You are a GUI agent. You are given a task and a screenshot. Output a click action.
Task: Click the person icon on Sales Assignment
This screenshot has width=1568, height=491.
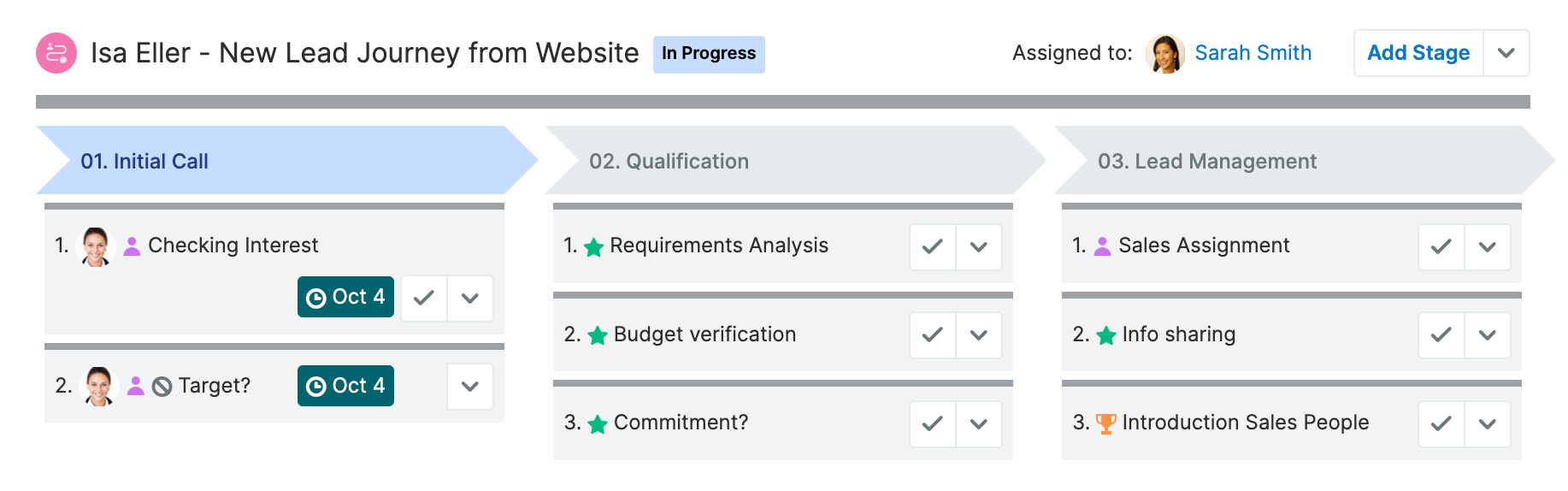[1103, 246]
